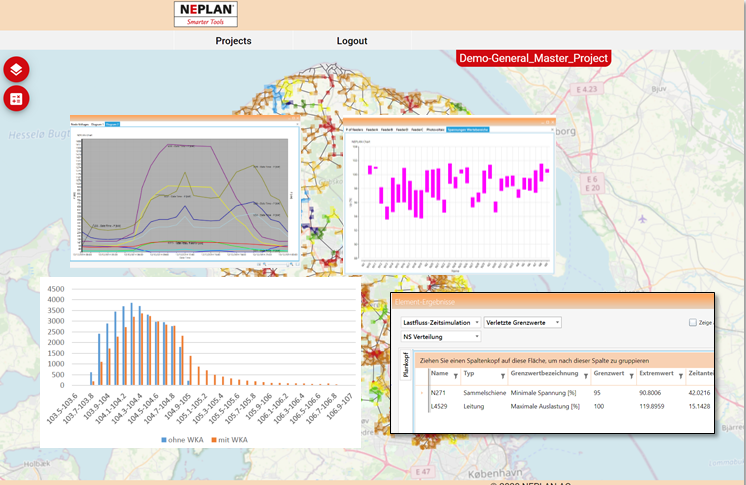The width and height of the screenshot is (746, 485).
Task: Filter the Extremwert column
Action: (681, 376)
